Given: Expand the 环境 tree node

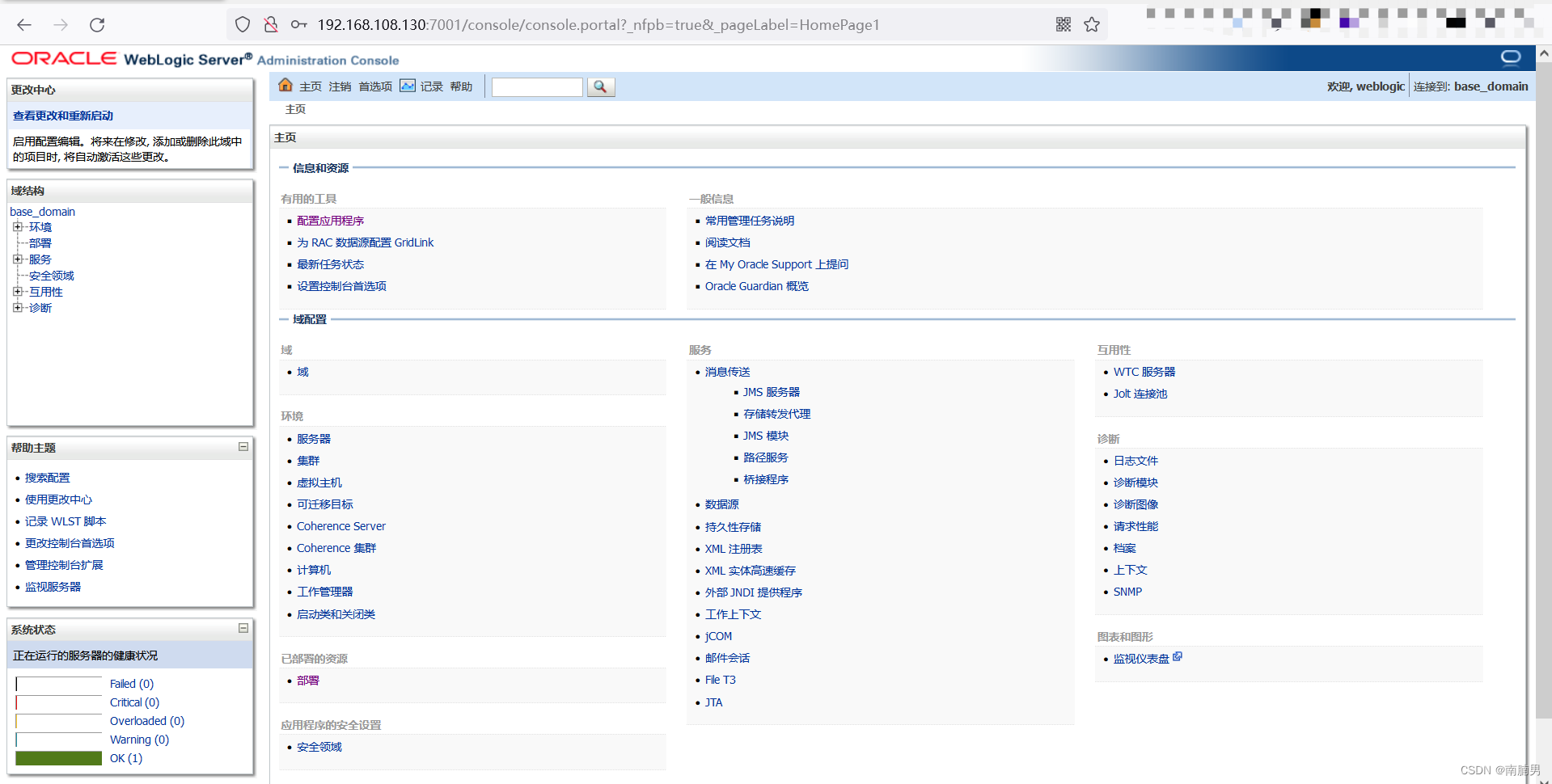Looking at the screenshot, I should pyautogui.click(x=18, y=227).
